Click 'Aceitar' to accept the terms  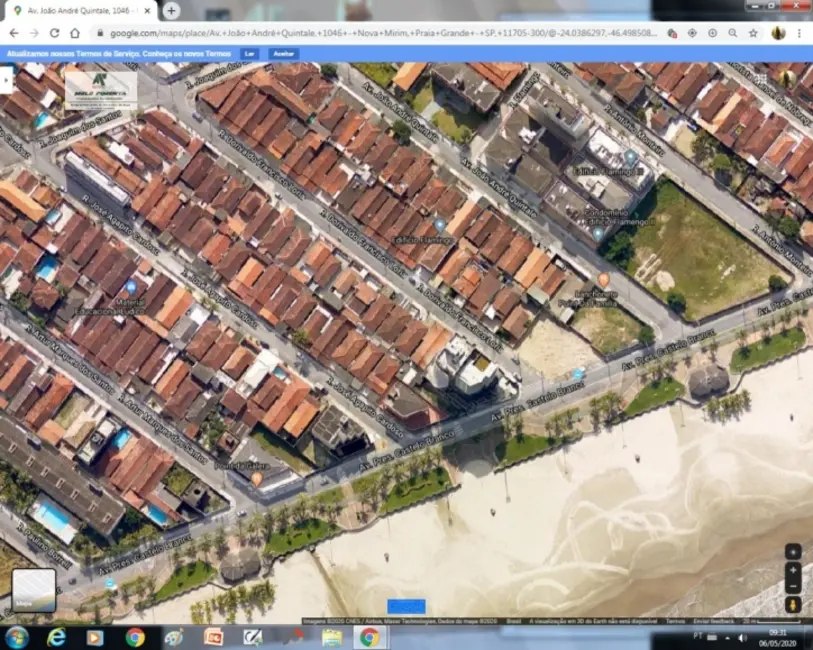(x=284, y=53)
